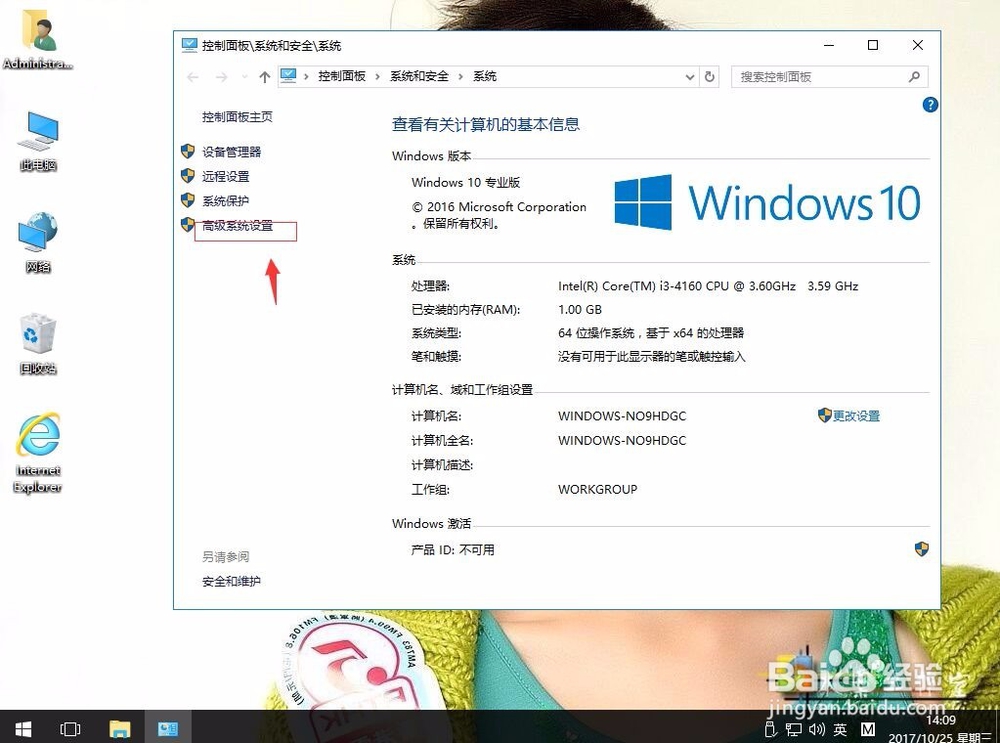Click the 英 input language indicator

tap(841, 729)
